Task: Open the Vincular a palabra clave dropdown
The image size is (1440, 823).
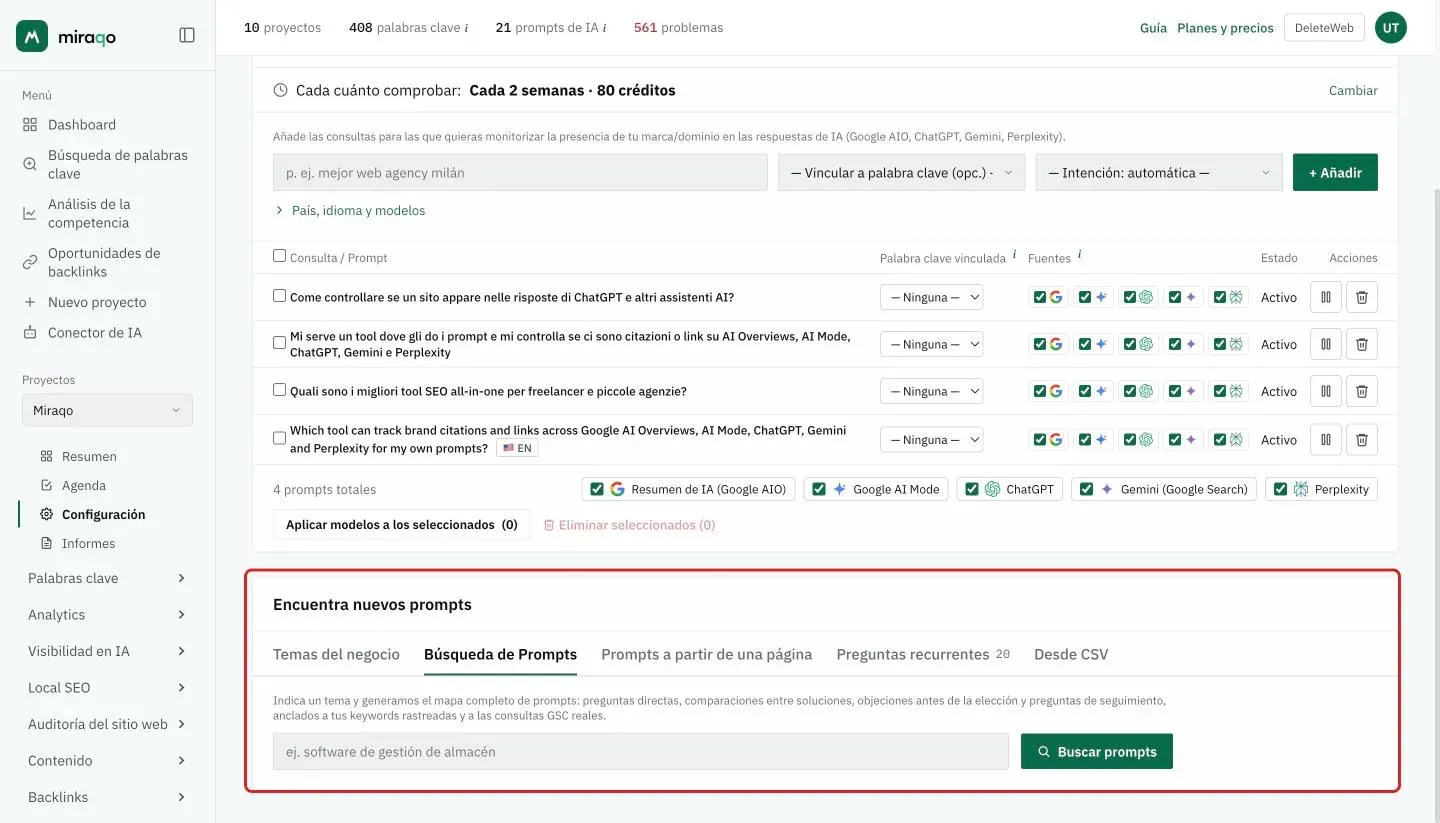Action: 901,172
